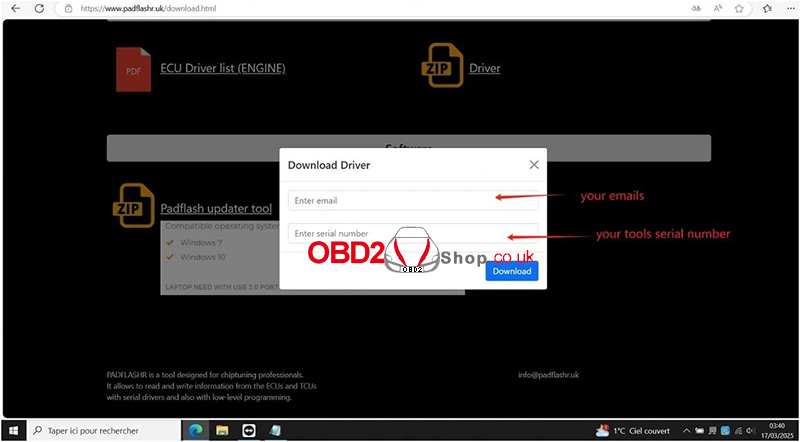Open the Padflash updater tool link
The height and width of the screenshot is (442, 800).
[x=216, y=209]
